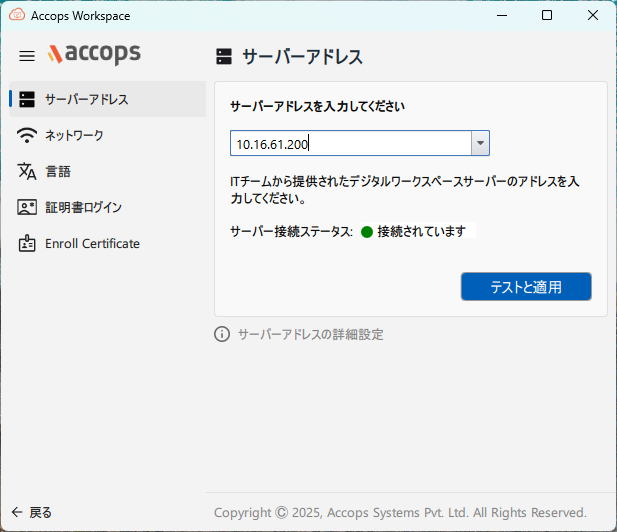Go back with 戻る
The height and width of the screenshot is (532, 617).
[x=31, y=512]
